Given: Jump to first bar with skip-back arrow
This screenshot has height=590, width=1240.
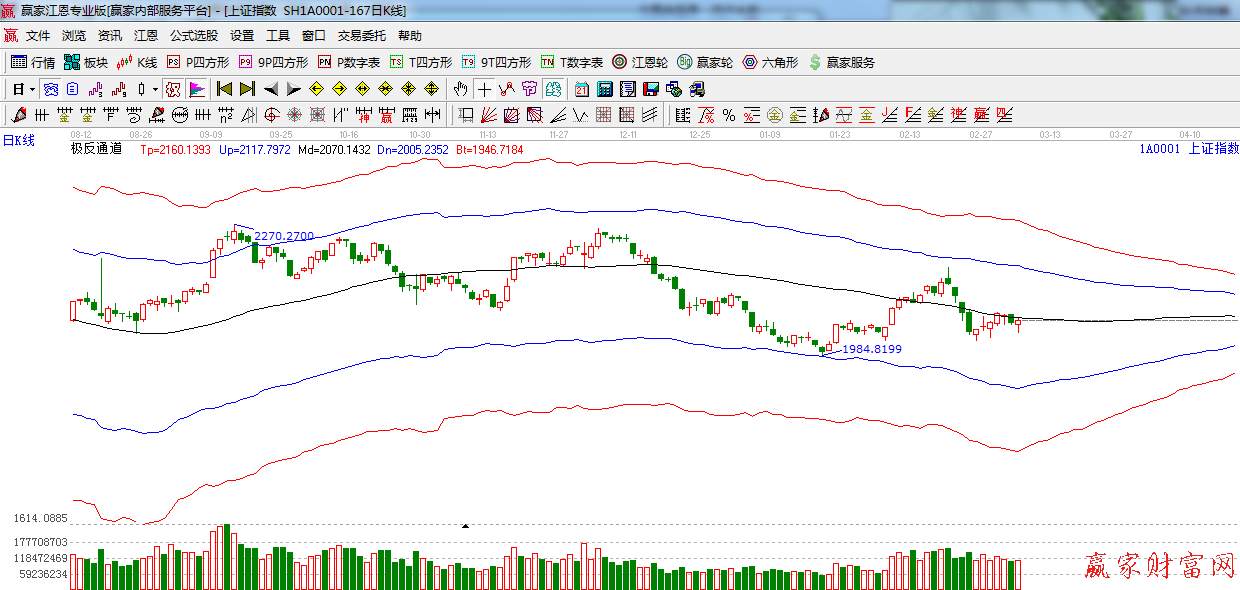Looking at the screenshot, I should pos(224,89).
